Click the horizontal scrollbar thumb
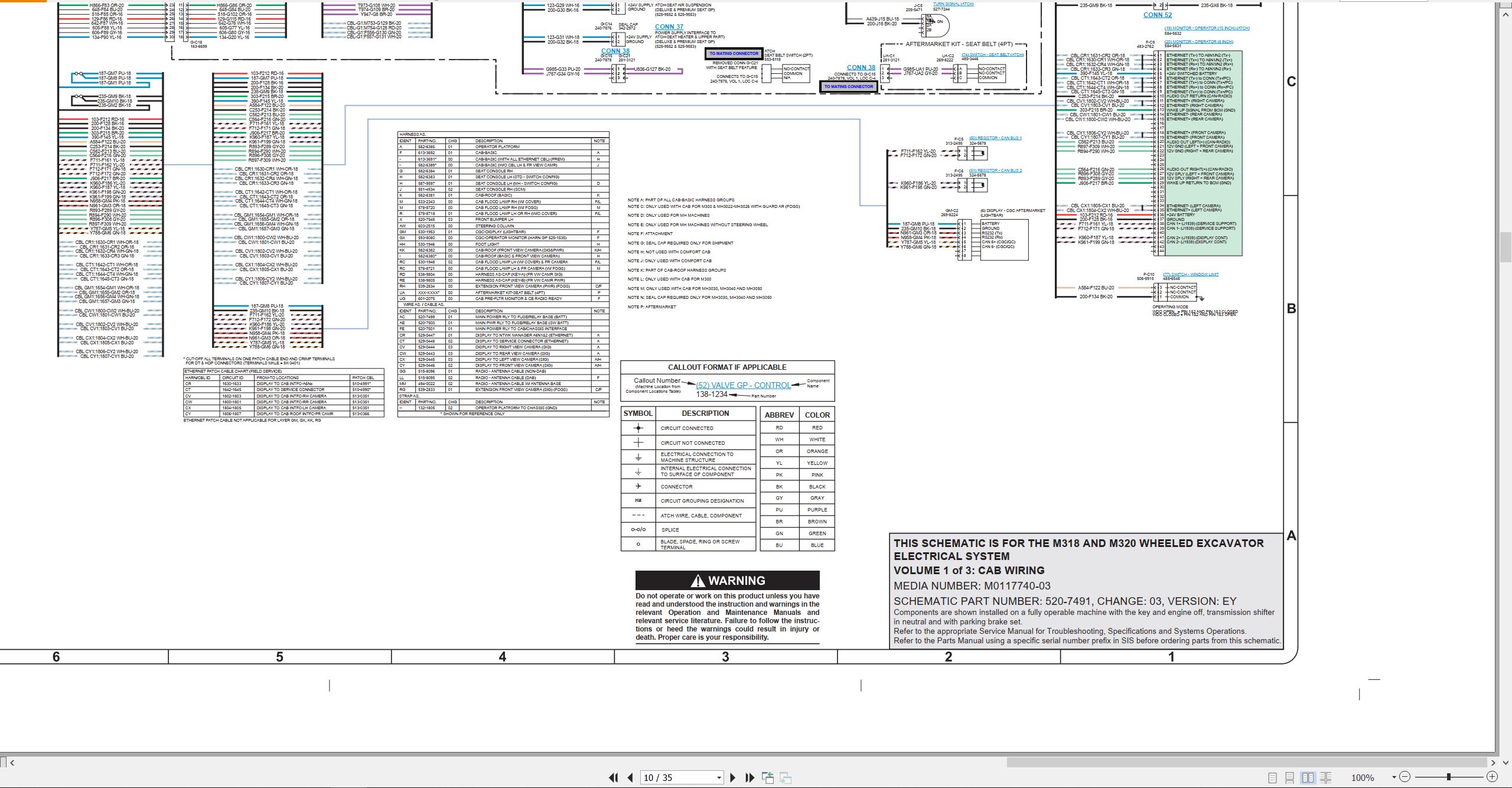1512x788 pixels. pyautogui.click(x=1246, y=762)
